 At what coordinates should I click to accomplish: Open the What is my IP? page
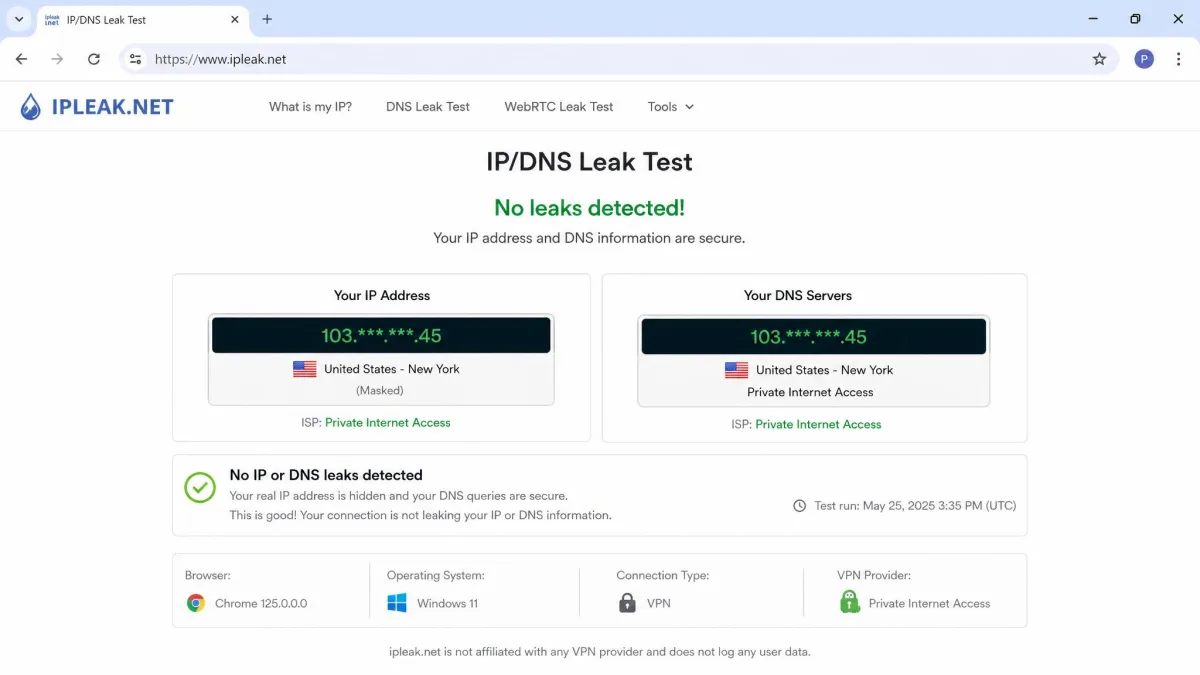(x=310, y=107)
